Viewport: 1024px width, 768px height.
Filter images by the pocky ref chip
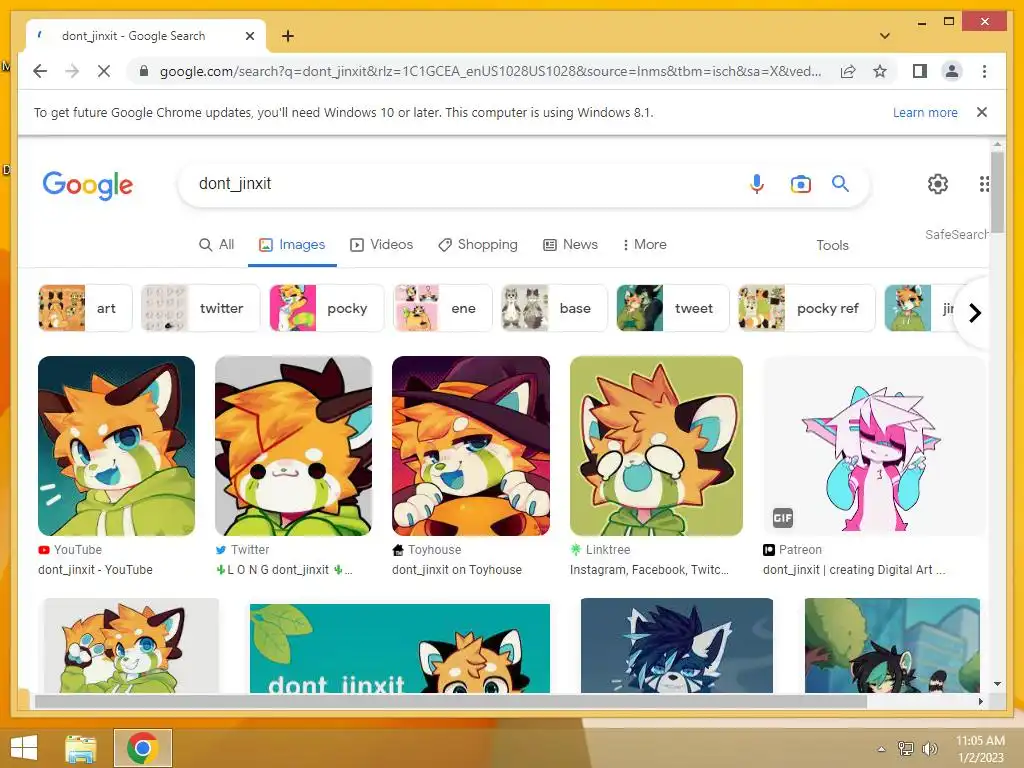coord(807,308)
